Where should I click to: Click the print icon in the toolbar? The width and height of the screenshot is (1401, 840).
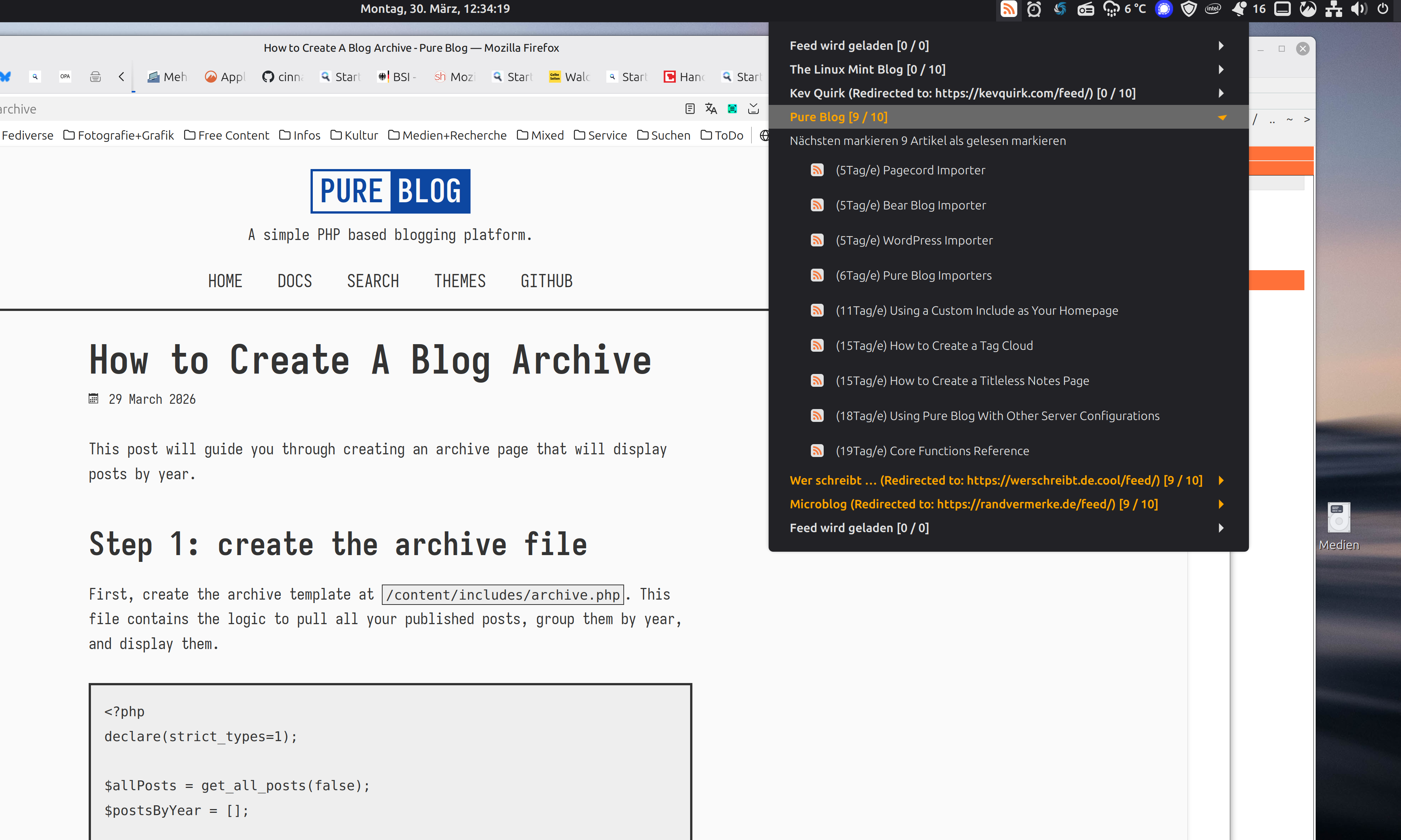pyautogui.click(x=95, y=76)
